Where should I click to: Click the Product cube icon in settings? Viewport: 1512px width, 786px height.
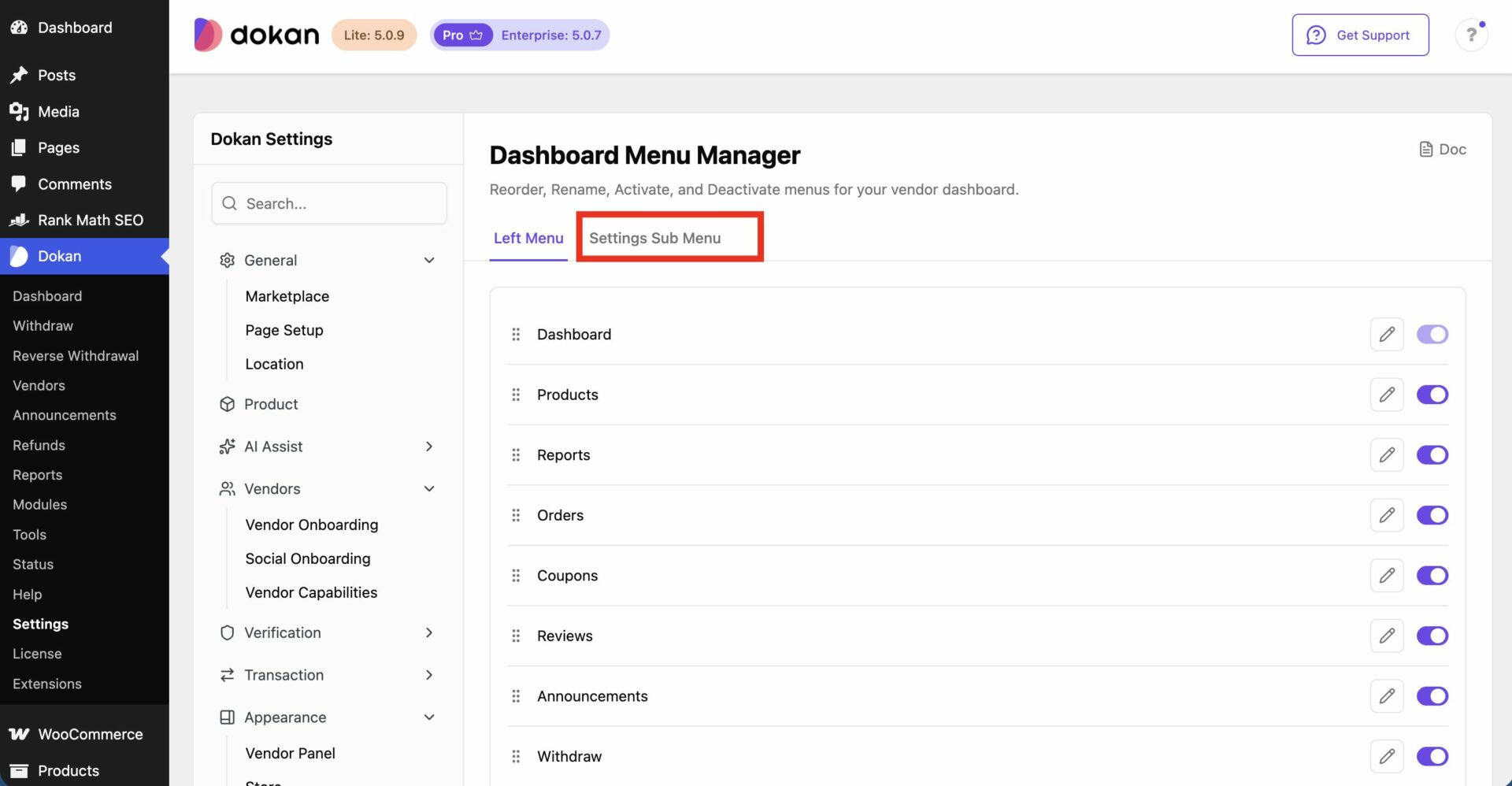point(227,404)
